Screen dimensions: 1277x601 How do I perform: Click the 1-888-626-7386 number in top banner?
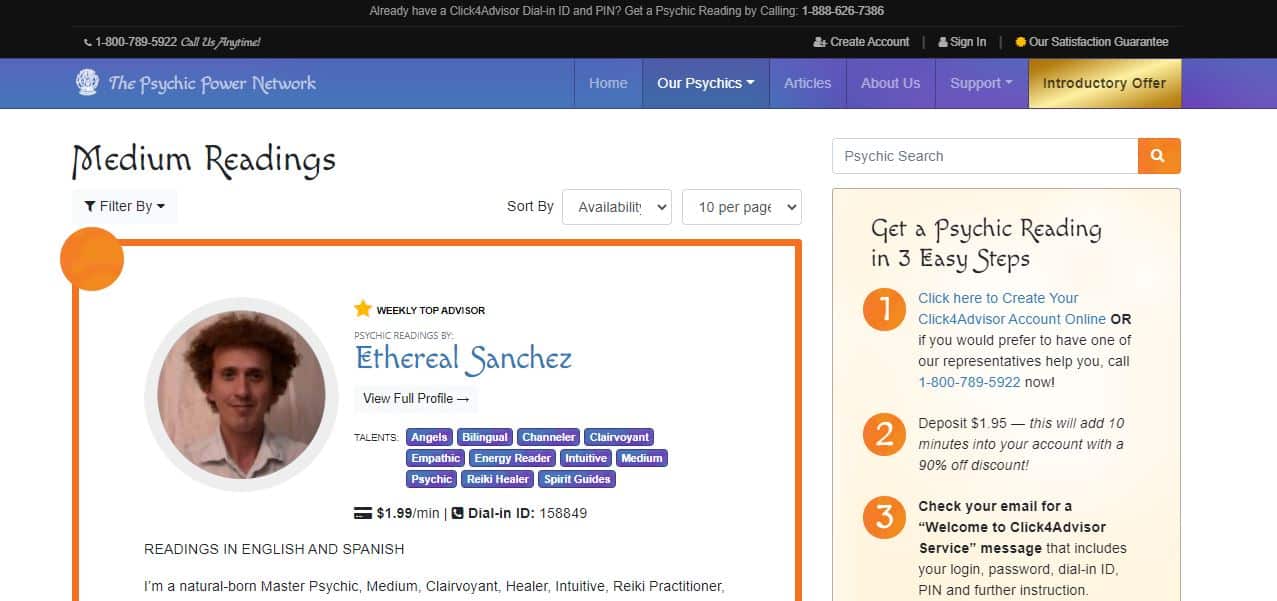tap(842, 11)
